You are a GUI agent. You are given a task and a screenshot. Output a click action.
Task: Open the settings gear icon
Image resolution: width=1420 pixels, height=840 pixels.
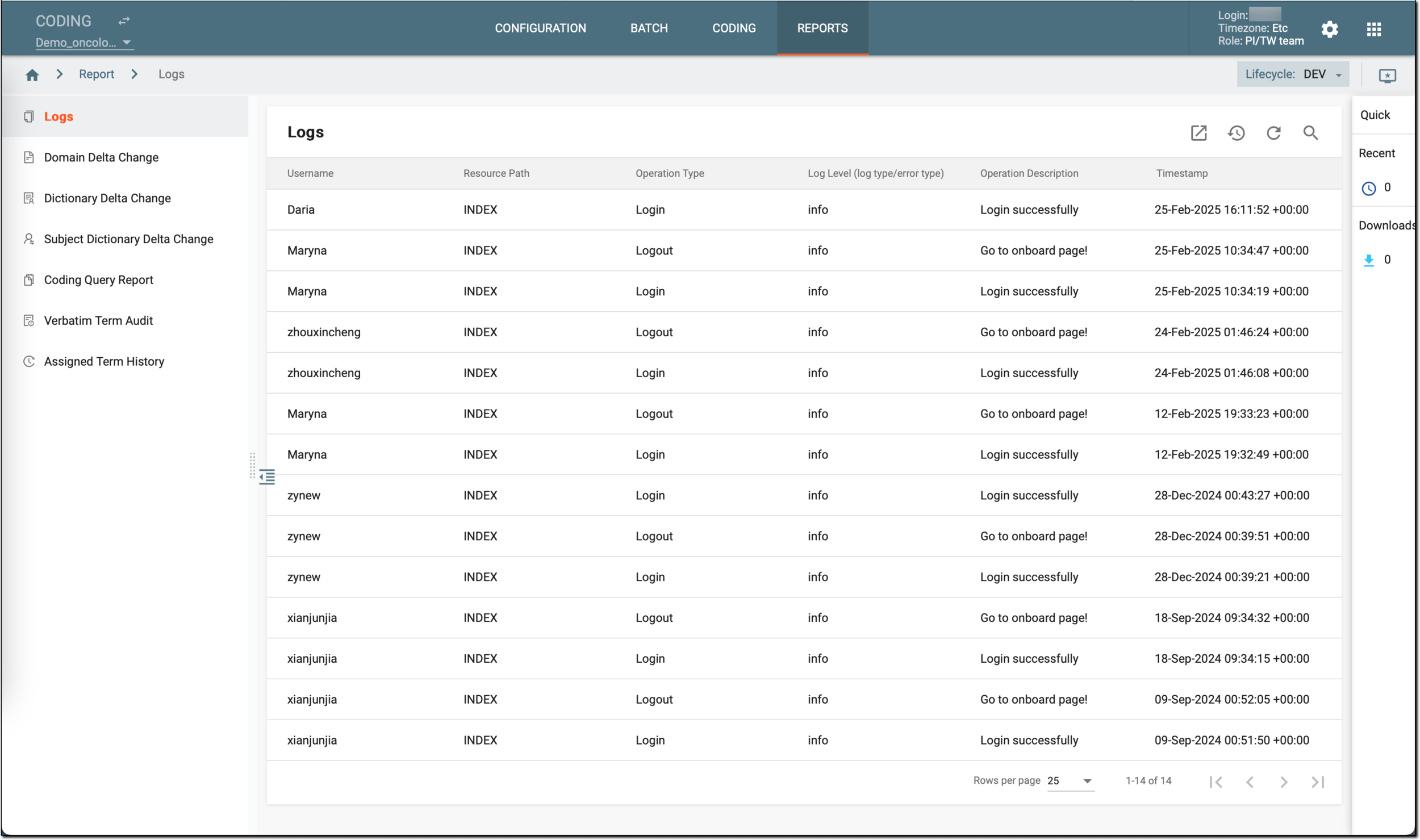tap(1329, 29)
